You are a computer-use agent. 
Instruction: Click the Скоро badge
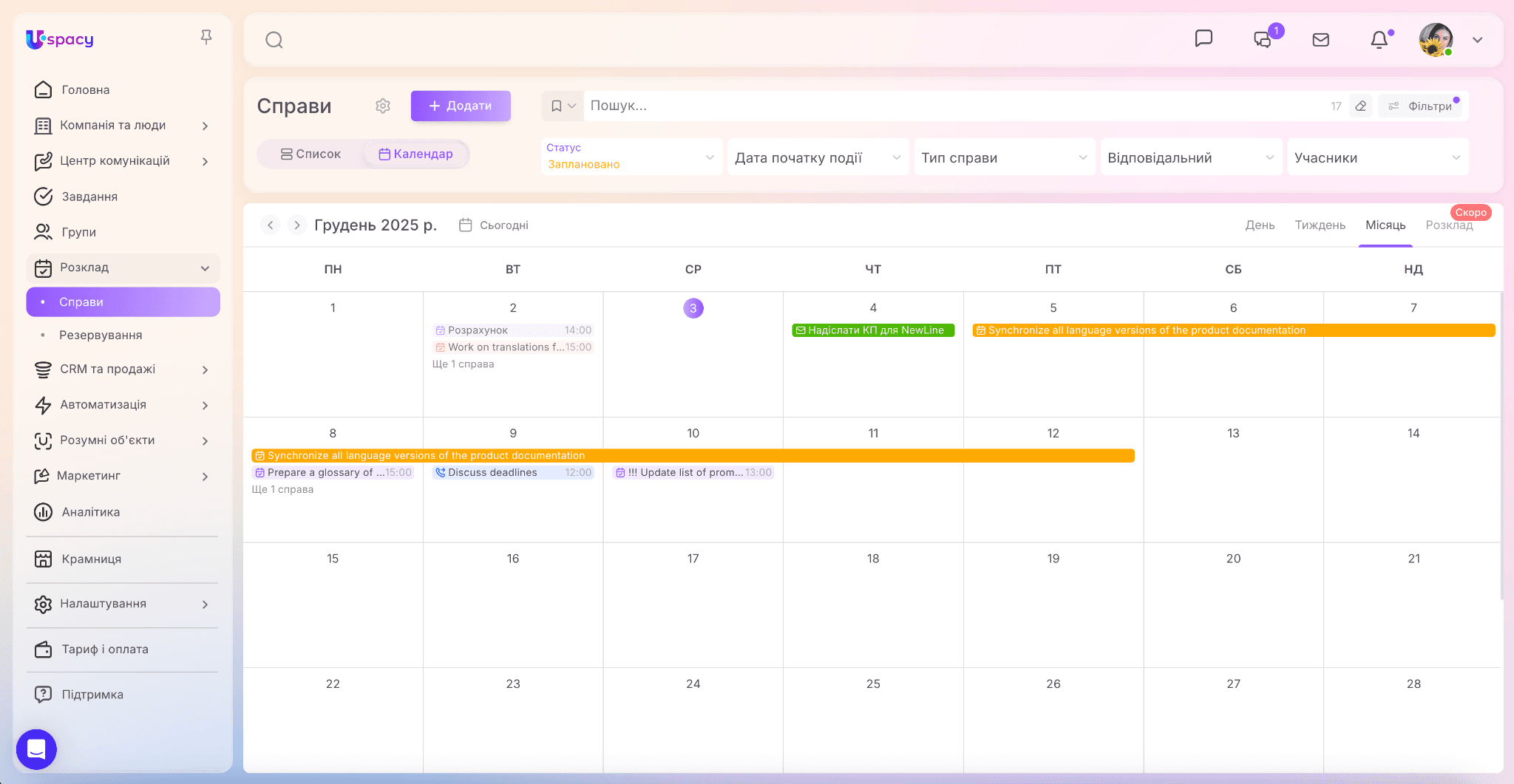(x=1470, y=213)
